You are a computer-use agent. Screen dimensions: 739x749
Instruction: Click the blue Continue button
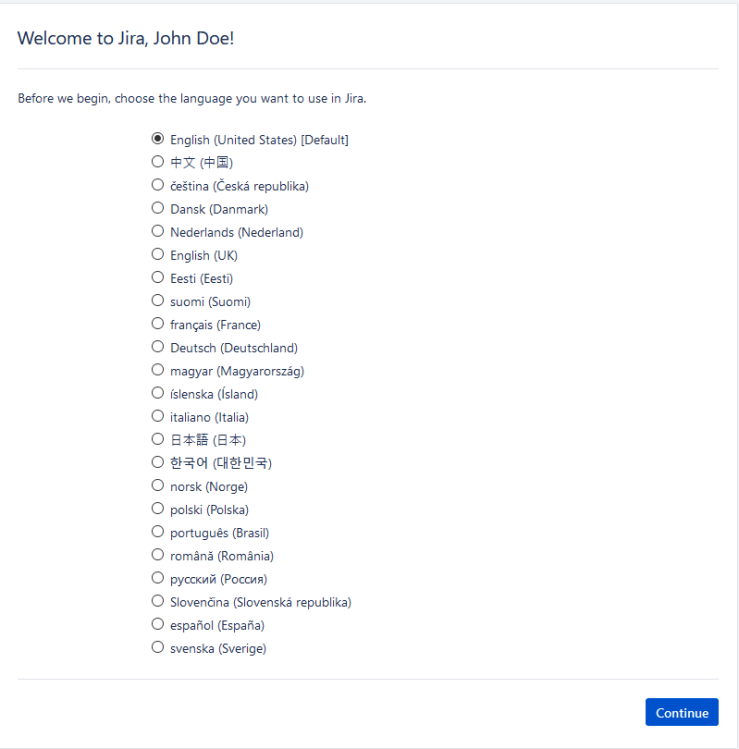pos(681,712)
